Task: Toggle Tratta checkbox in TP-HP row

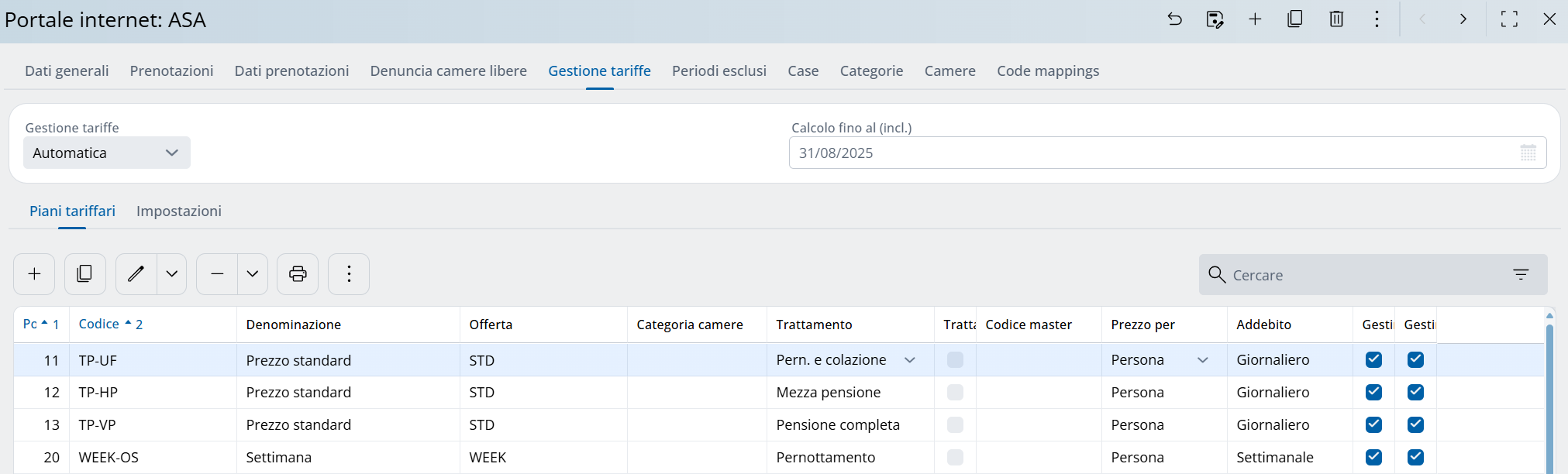Action: [x=955, y=392]
